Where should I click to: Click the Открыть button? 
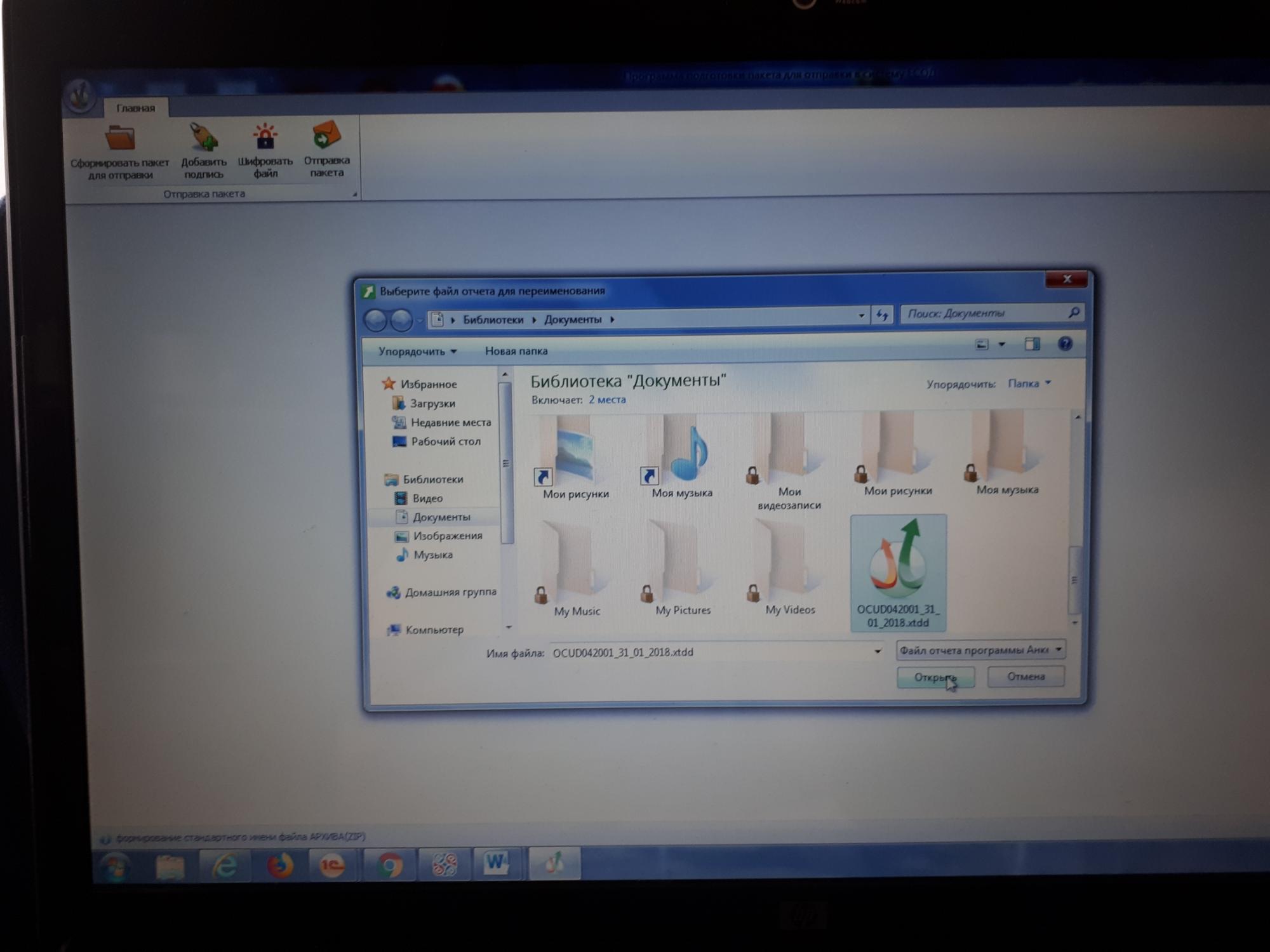point(935,677)
